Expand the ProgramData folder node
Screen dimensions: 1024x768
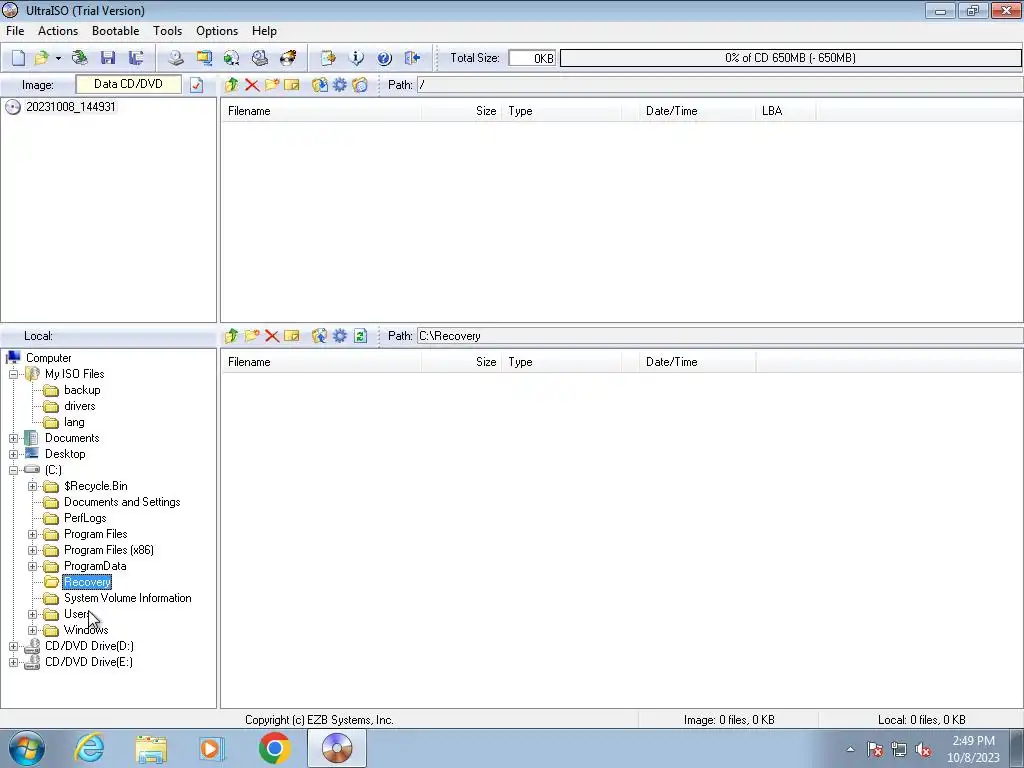tap(32, 566)
